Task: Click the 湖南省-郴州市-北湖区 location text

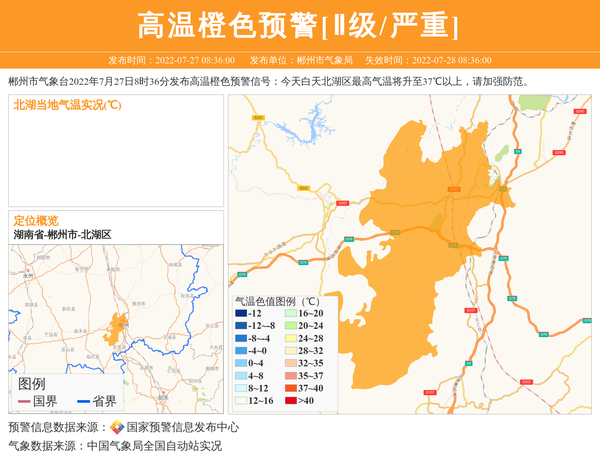Action: (62, 234)
